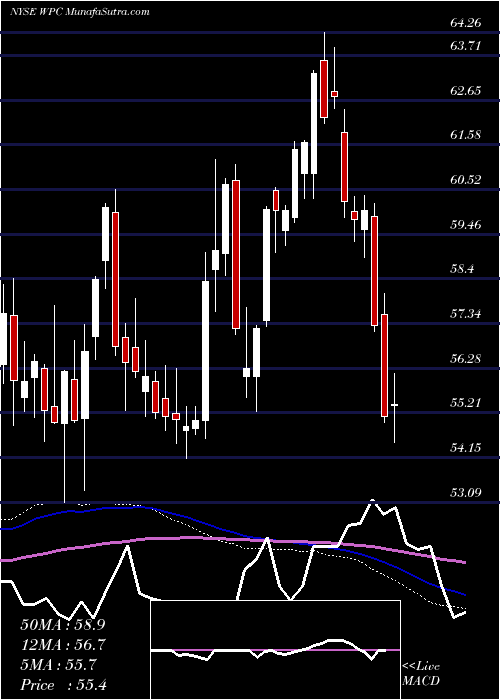
Task: Click the 61.58 price axis label
Action: 466,134
